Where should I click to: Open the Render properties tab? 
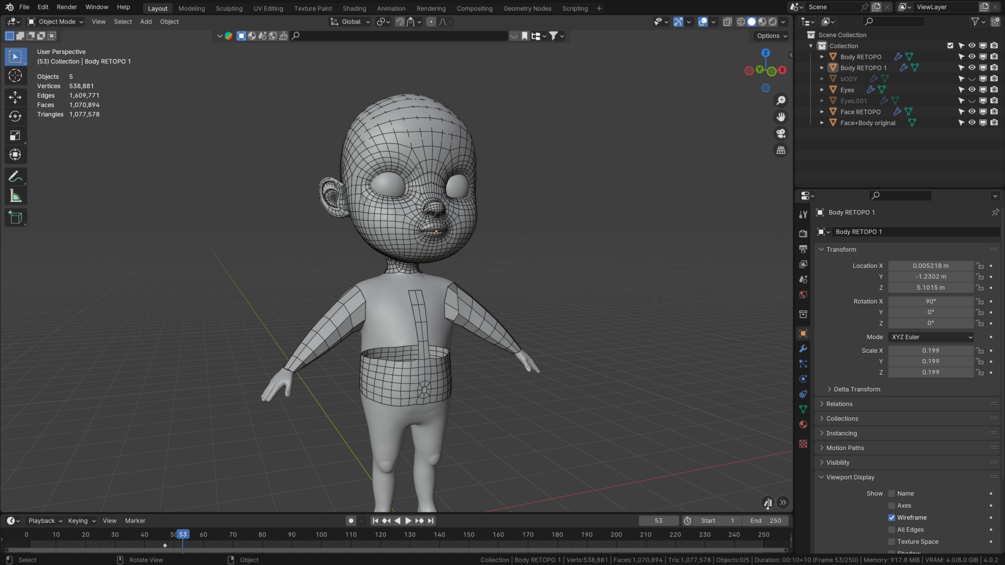coord(803,234)
